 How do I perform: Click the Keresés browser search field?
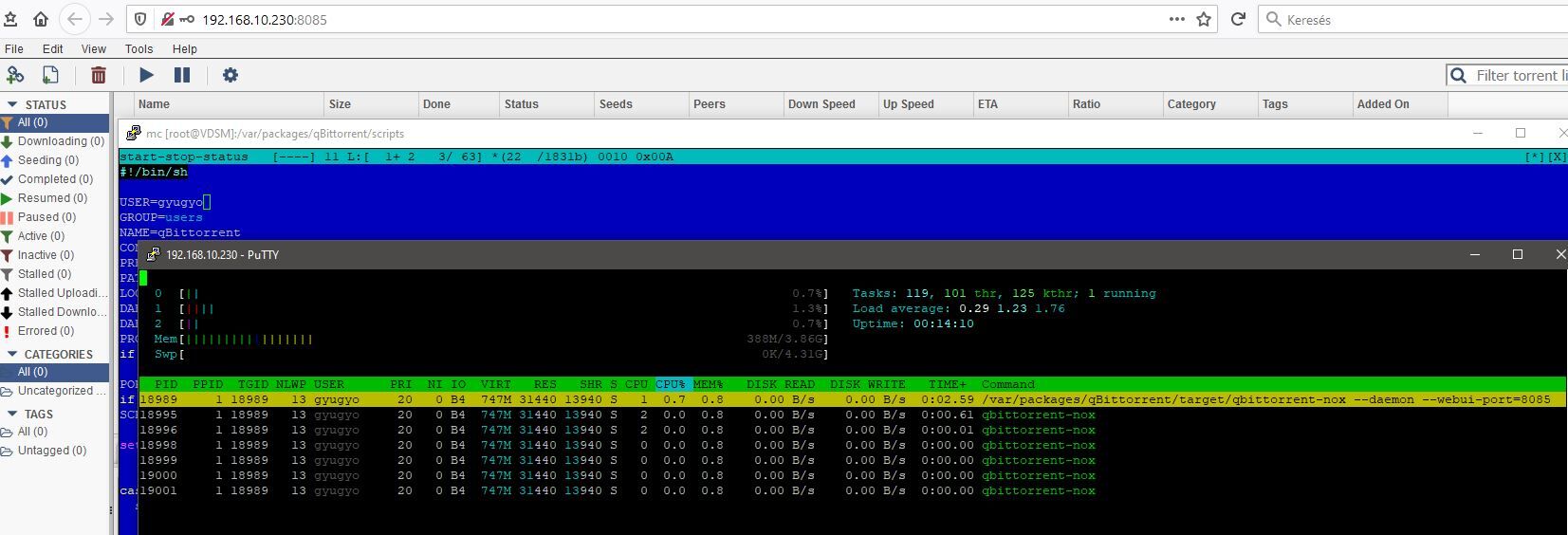tap(1413, 19)
